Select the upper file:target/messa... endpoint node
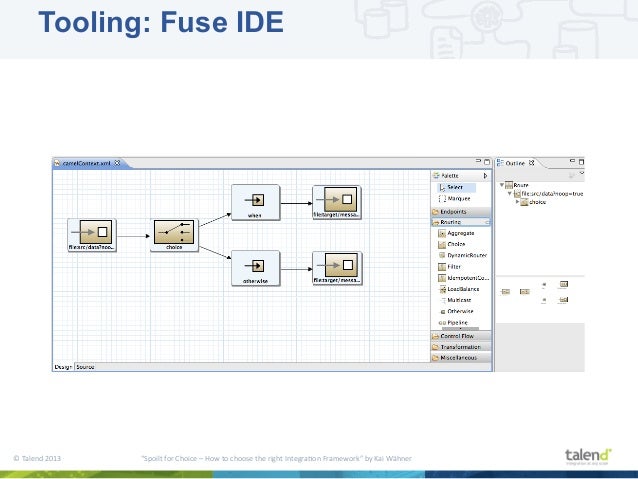The height and width of the screenshot is (479, 638). click(336, 202)
